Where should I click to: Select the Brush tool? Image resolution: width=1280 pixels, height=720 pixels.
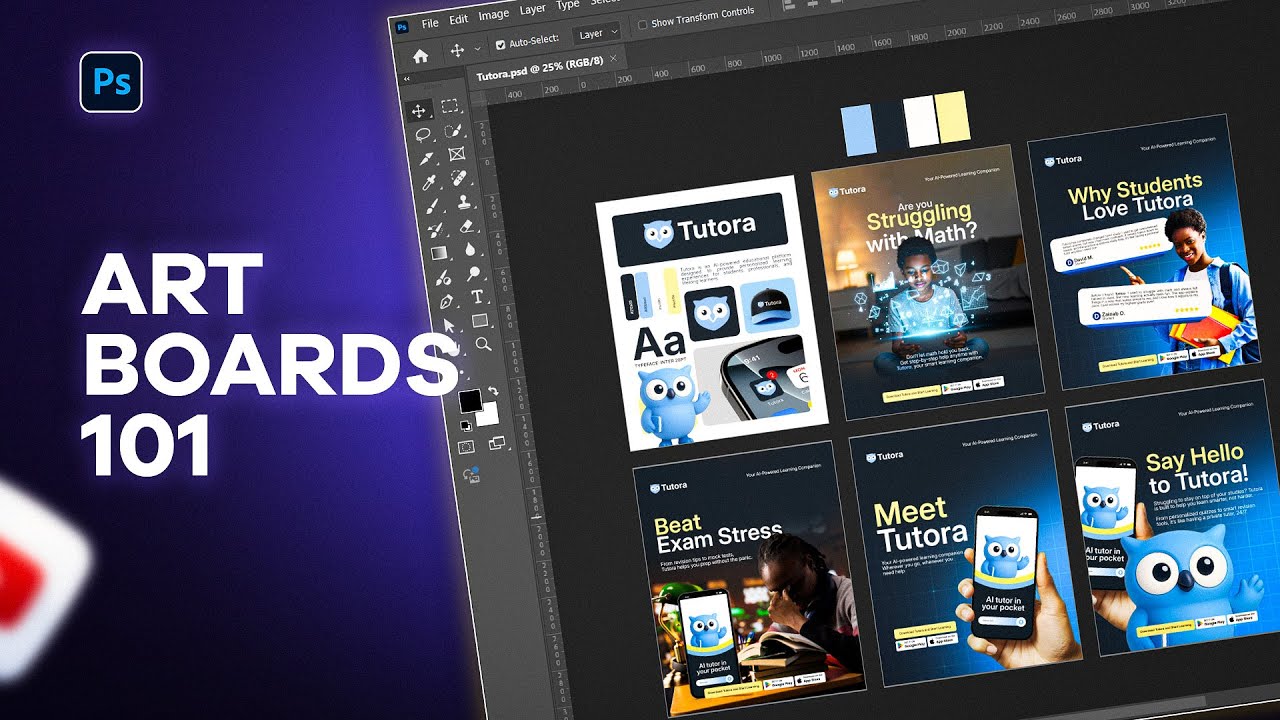pos(433,207)
